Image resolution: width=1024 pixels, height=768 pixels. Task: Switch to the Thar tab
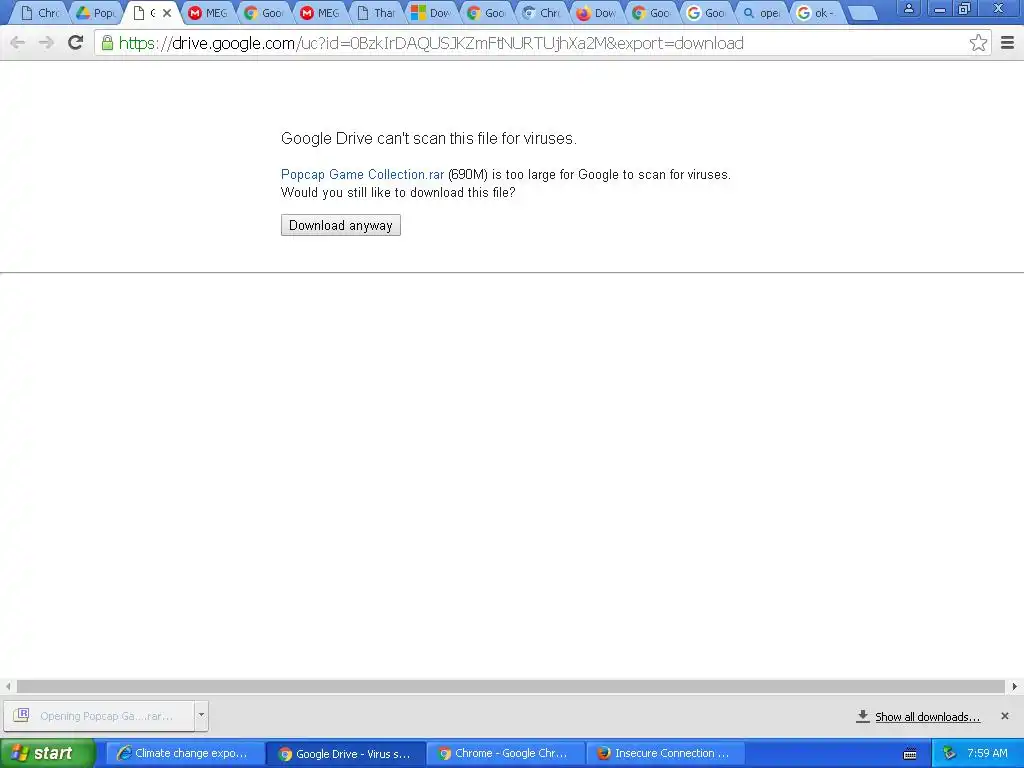coord(376,13)
